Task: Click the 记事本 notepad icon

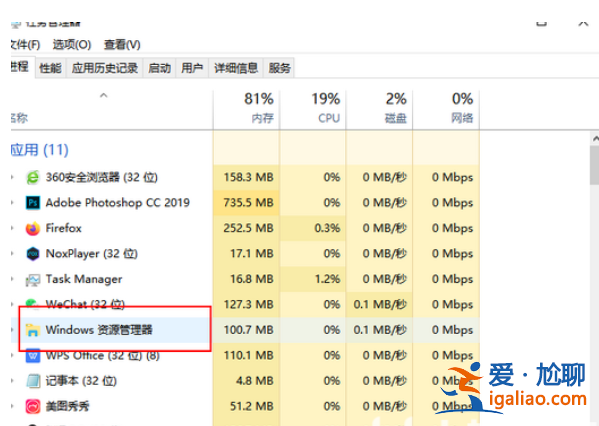Action: (33, 381)
